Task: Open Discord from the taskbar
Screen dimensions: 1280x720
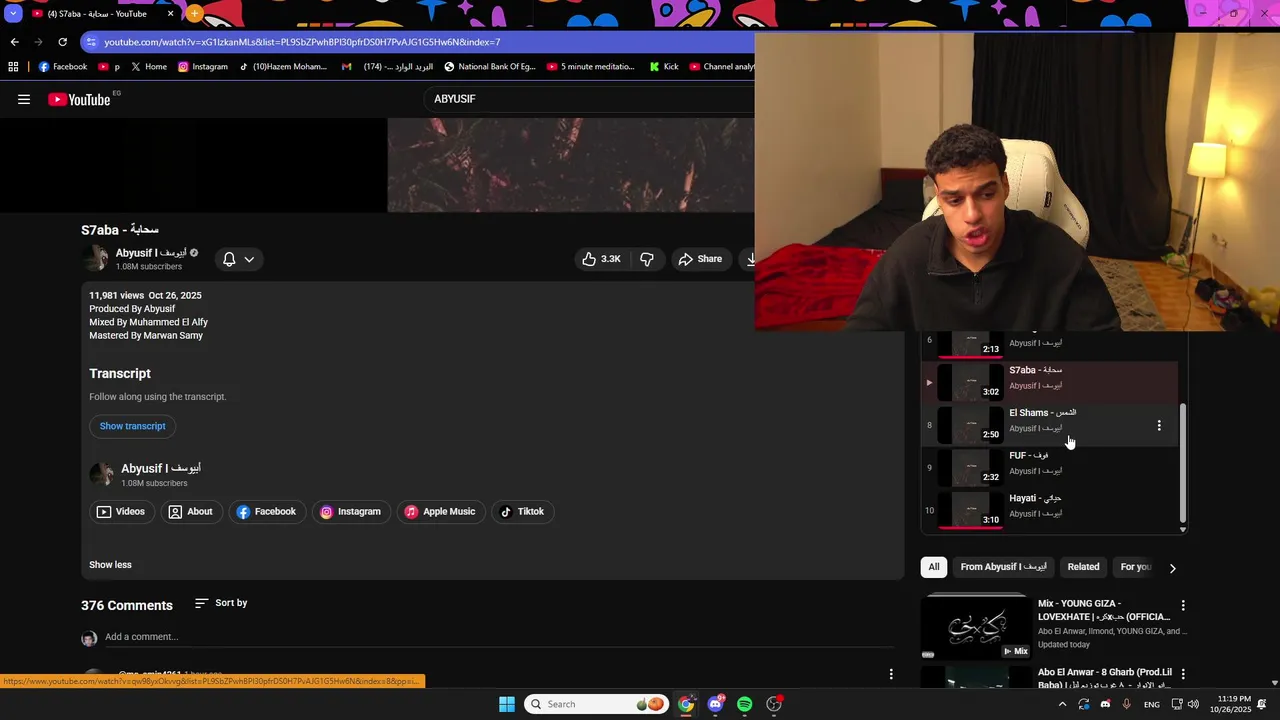Action: (x=715, y=704)
